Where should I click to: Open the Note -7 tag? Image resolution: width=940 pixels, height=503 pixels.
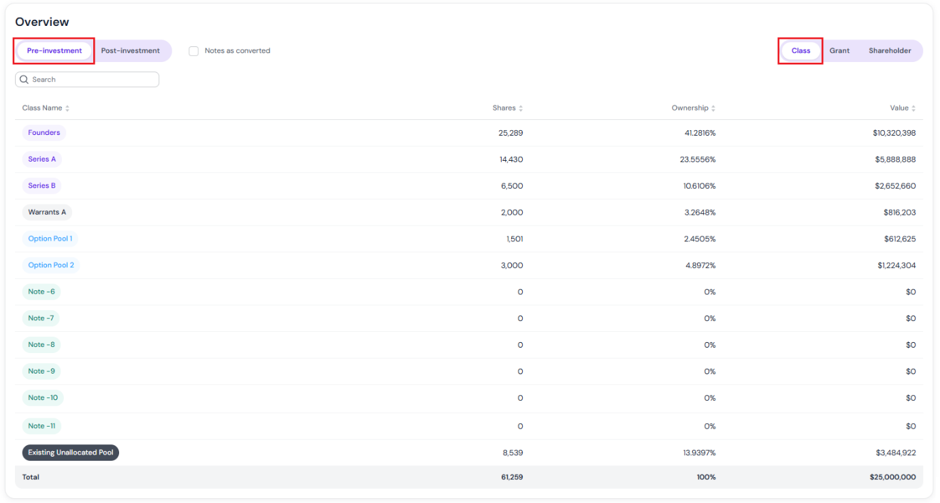click(41, 318)
